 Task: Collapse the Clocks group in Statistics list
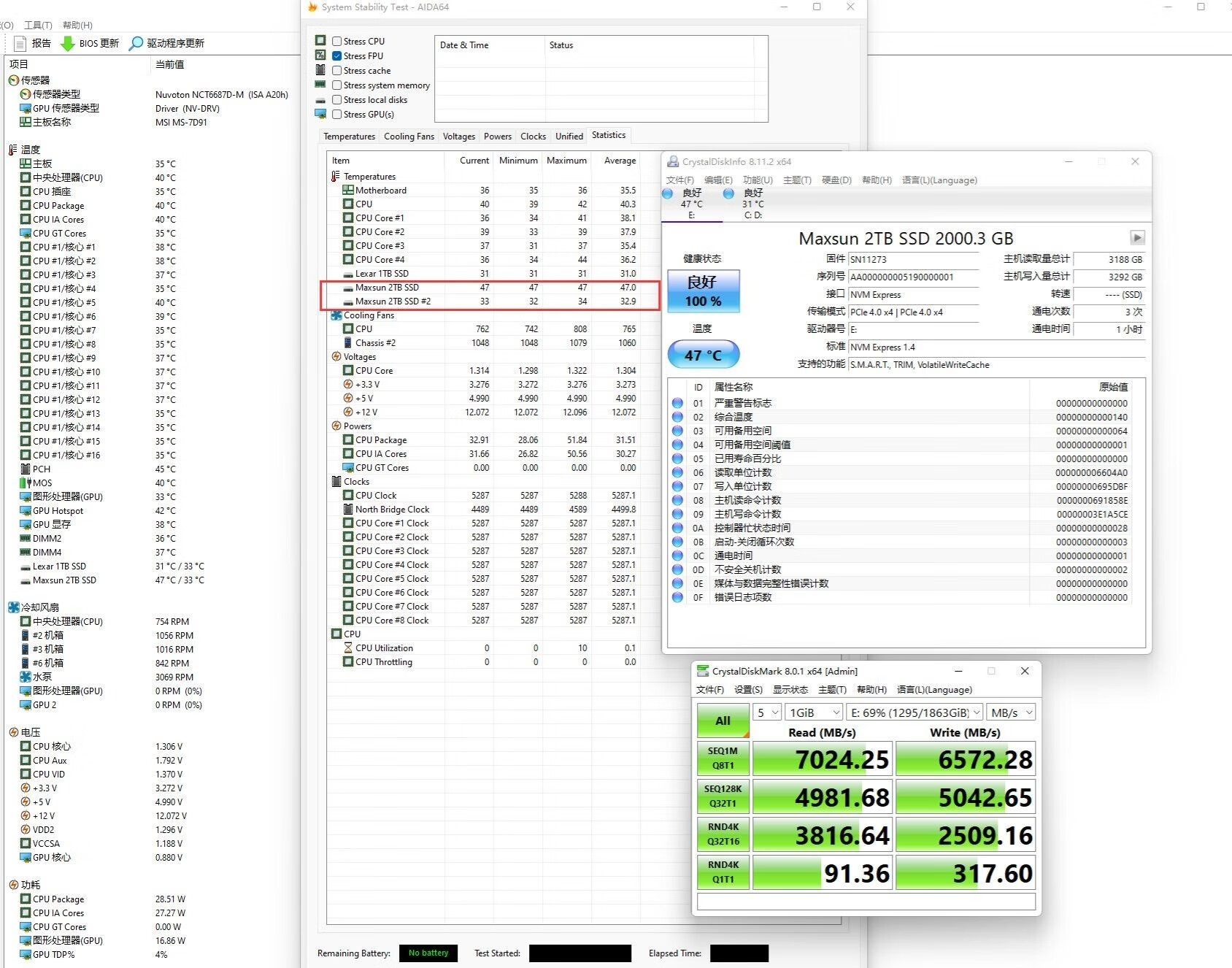[x=336, y=482]
